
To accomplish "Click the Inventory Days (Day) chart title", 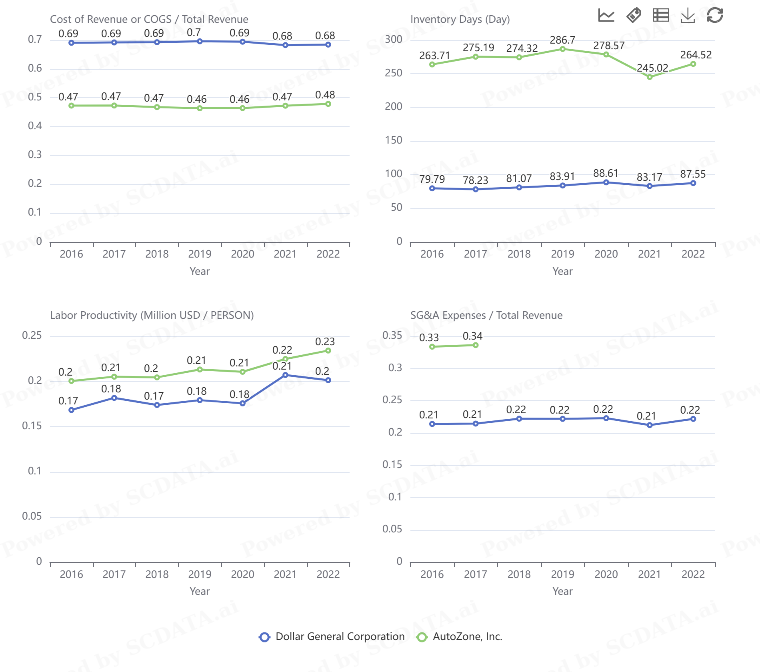I will [461, 19].
